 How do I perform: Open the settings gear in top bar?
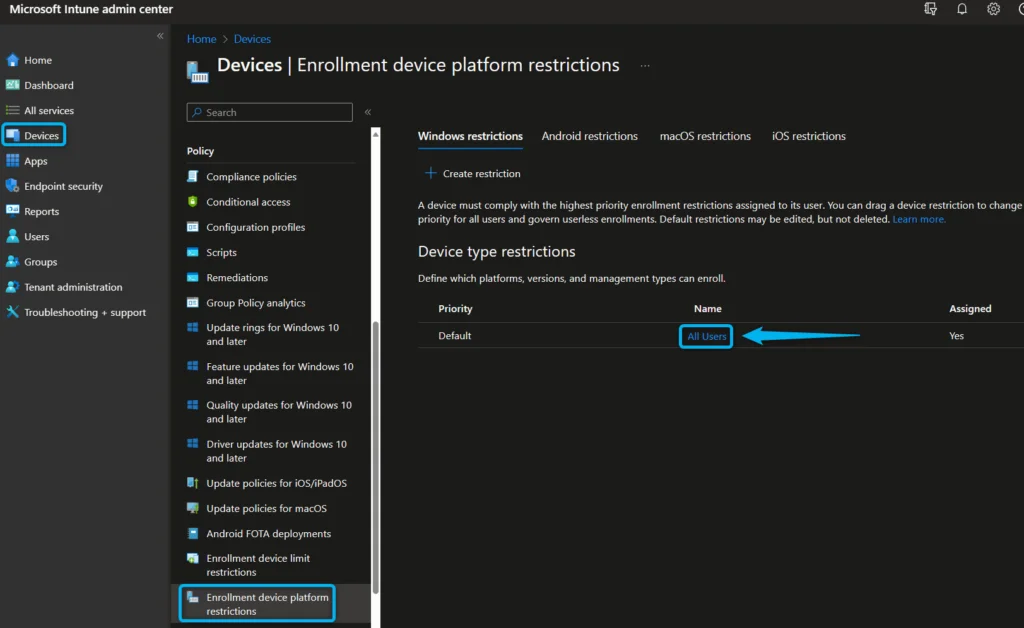(993, 9)
